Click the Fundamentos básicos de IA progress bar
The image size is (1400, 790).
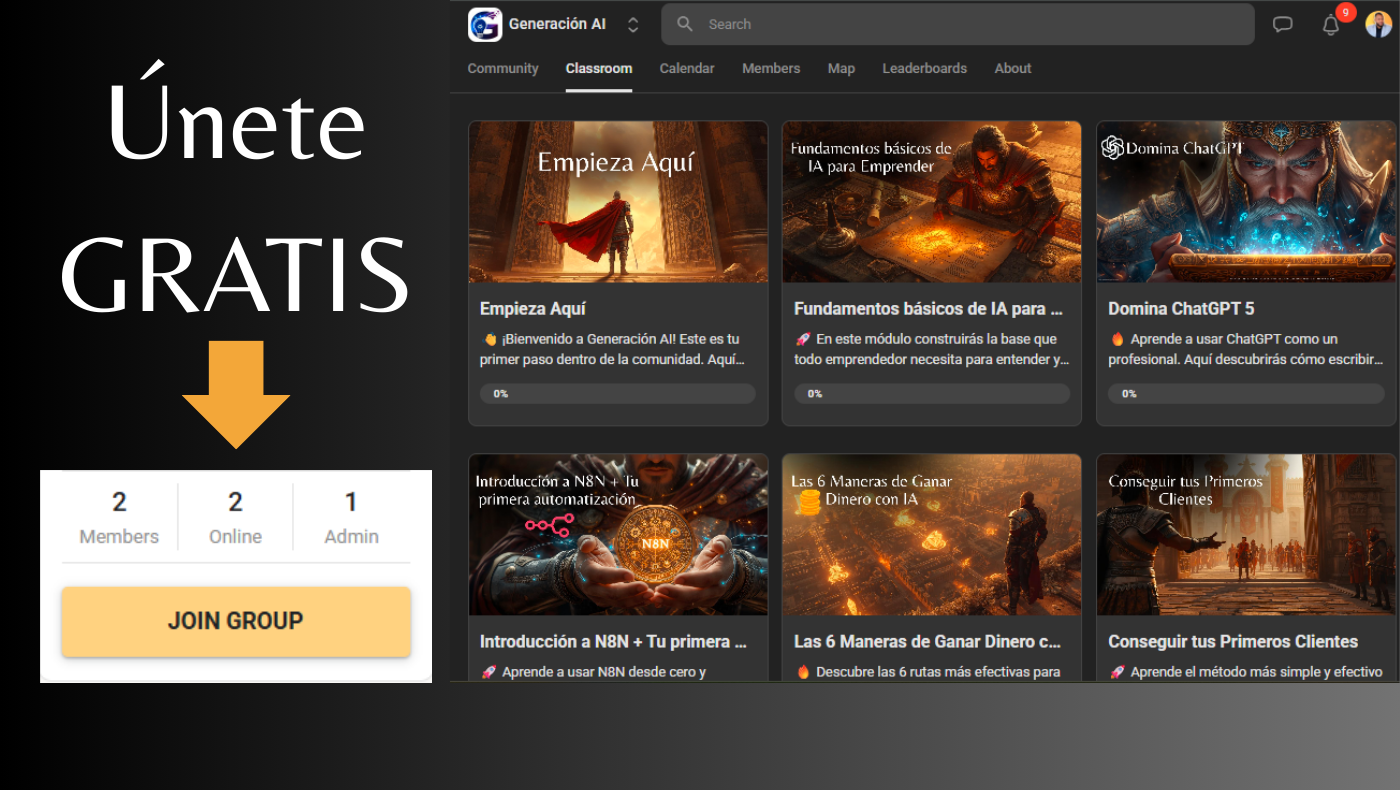pyautogui.click(x=931, y=394)
